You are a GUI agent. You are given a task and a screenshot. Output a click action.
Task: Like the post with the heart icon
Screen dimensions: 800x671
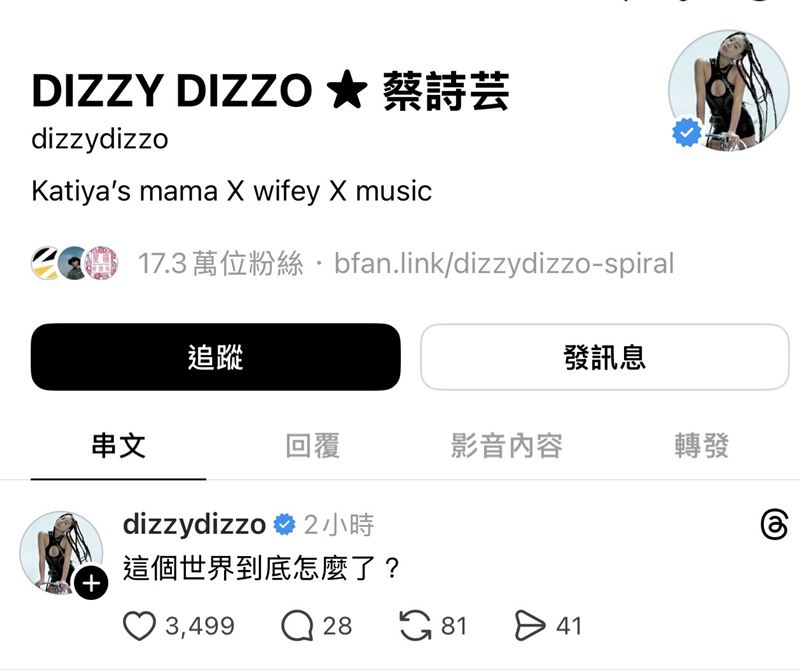click(x=139, y=626)
